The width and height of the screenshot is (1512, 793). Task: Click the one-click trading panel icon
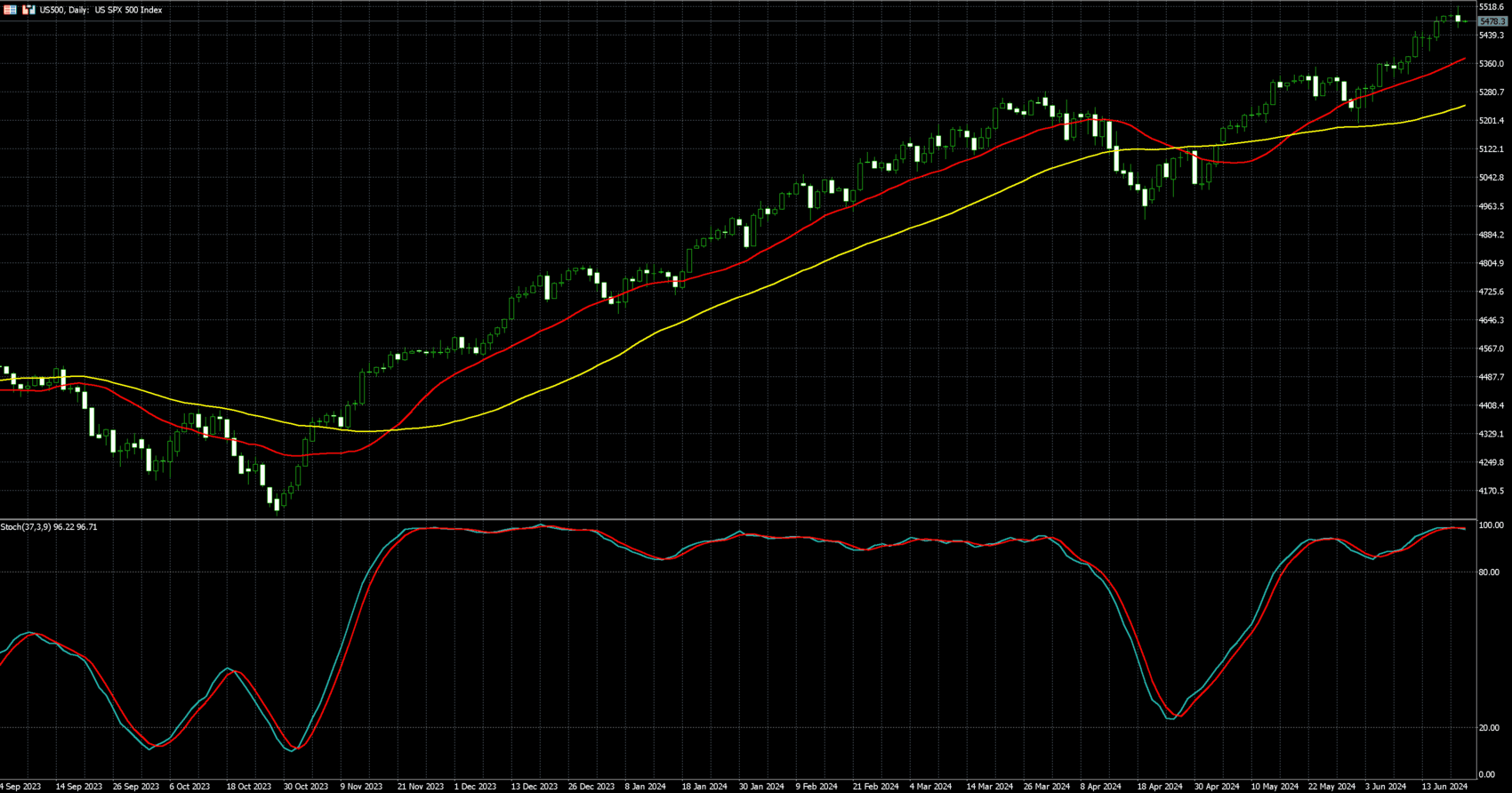(x=28, y=10)
